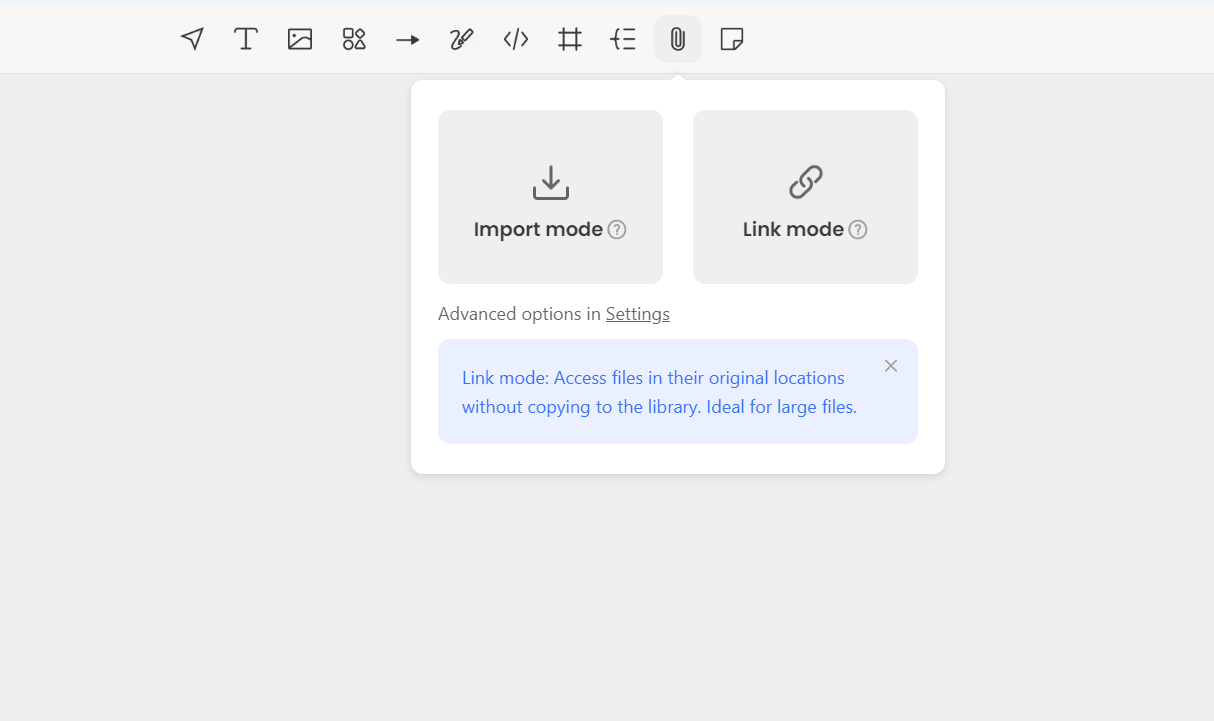Choose the mind map tool

623,39
